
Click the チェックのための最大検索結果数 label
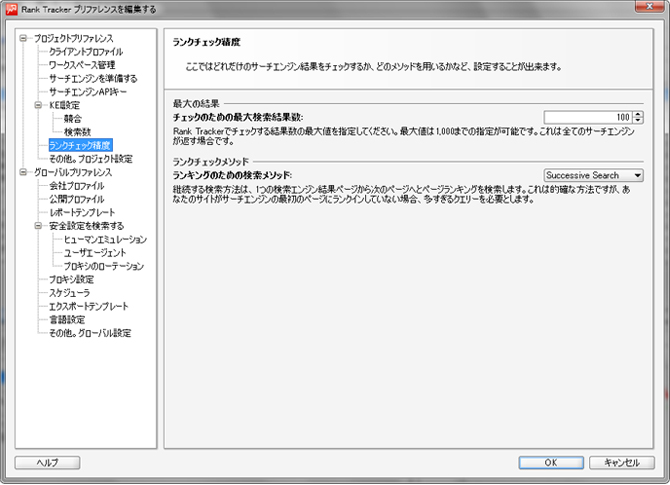[x=238, y=117]
